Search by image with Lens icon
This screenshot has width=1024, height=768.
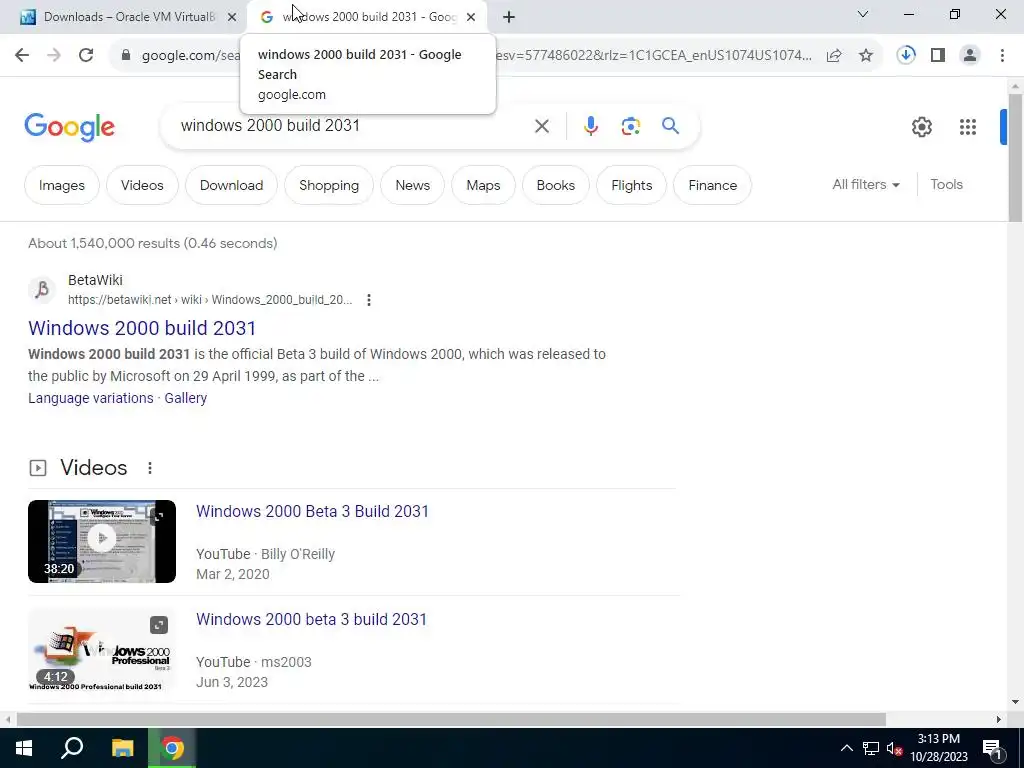[x=630, y=126]
